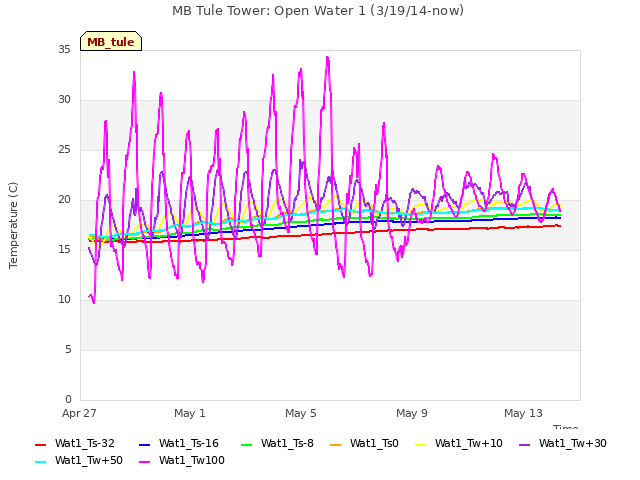Toggle the Wat1_Ts-8 legend label

[x=287, y=443]
